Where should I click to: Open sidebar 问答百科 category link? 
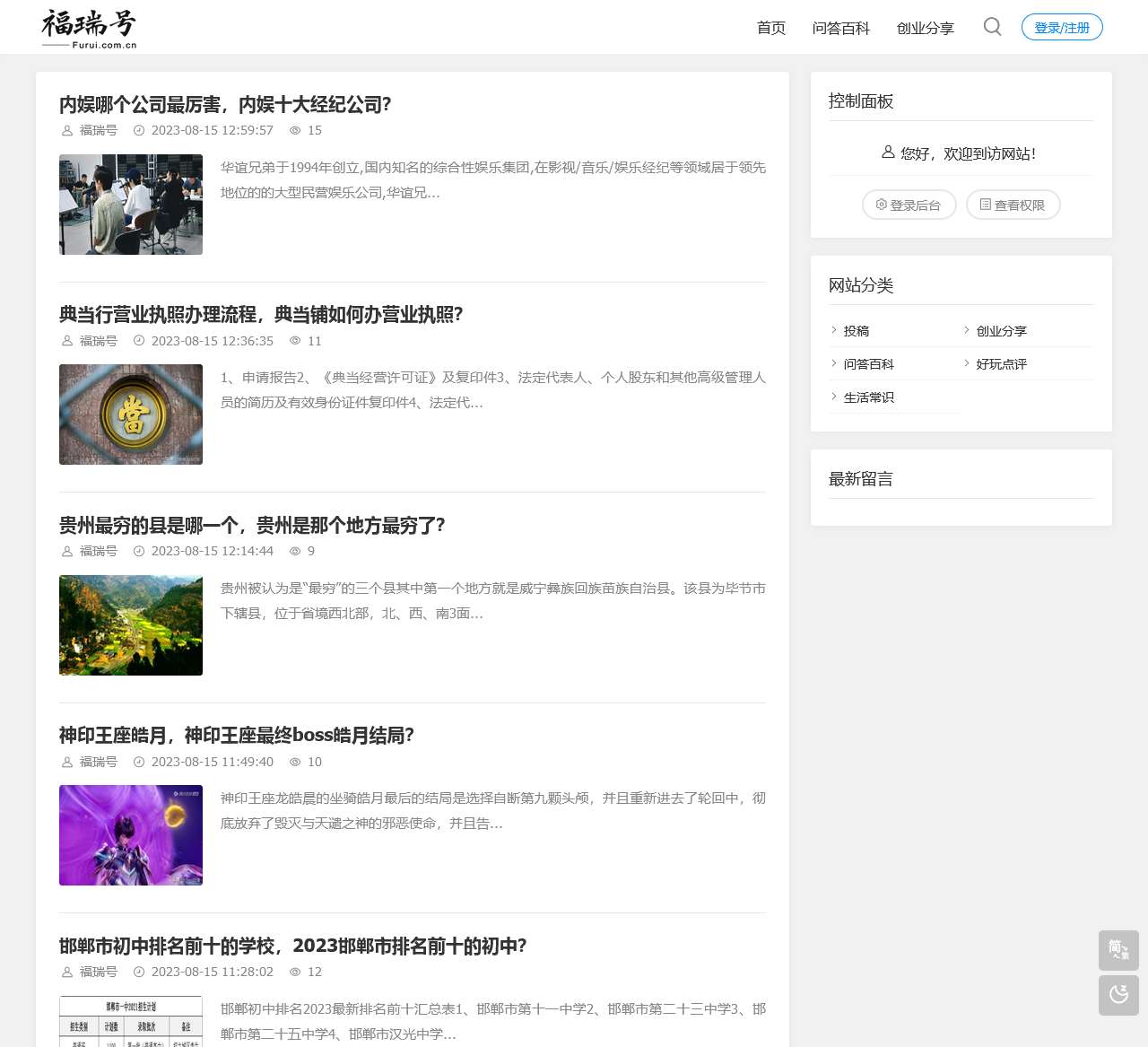[x=869, y=364]
